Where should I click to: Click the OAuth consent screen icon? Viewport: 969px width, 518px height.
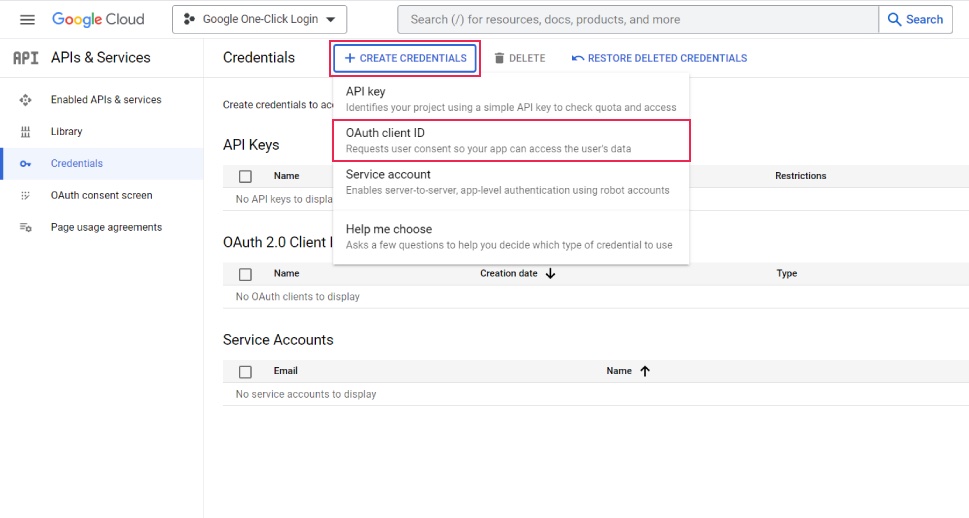point(25,195)
